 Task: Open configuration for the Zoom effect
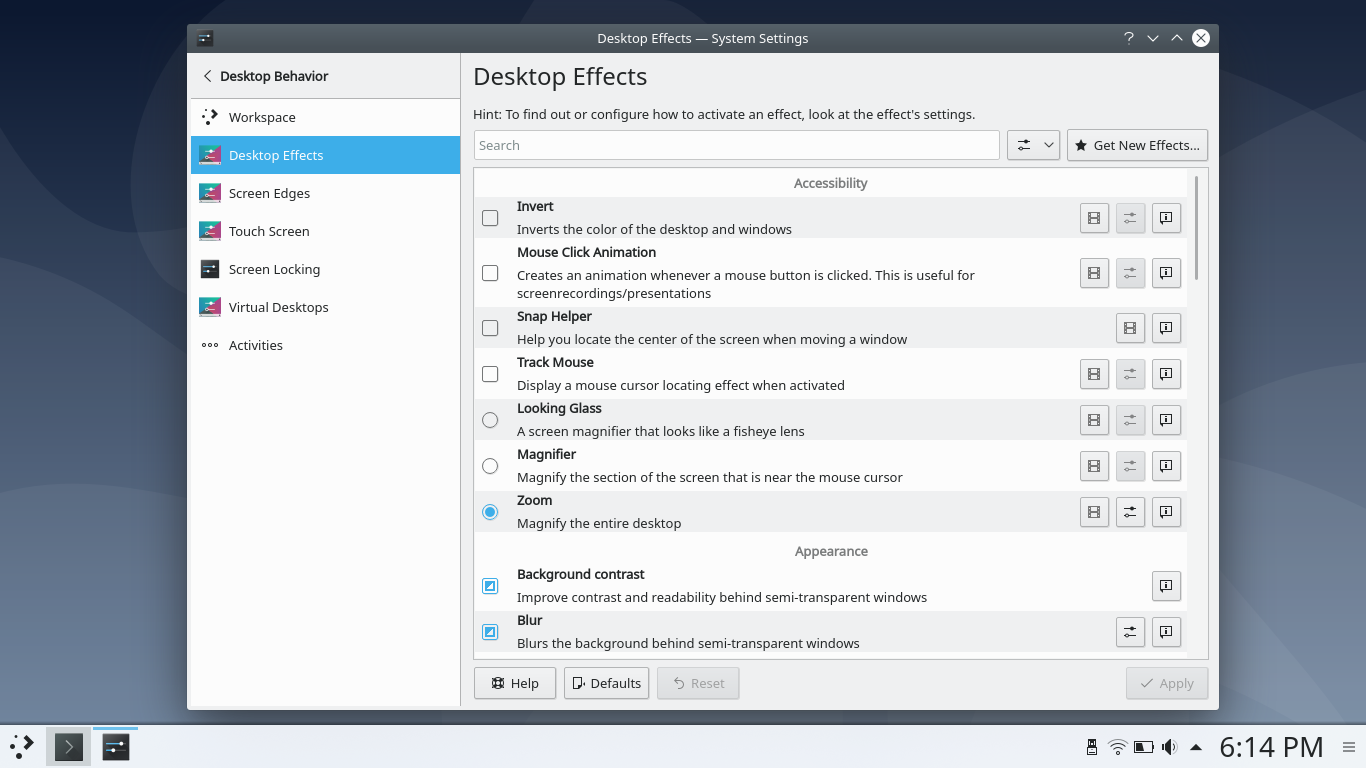(x=1130, y=512)
